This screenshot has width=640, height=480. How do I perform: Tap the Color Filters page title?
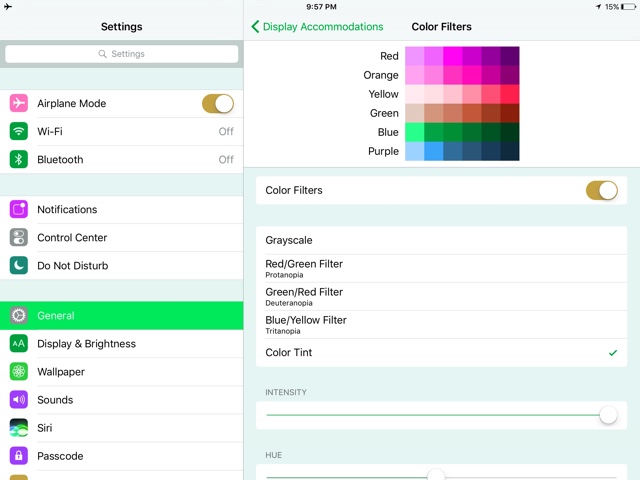point(441,27)
